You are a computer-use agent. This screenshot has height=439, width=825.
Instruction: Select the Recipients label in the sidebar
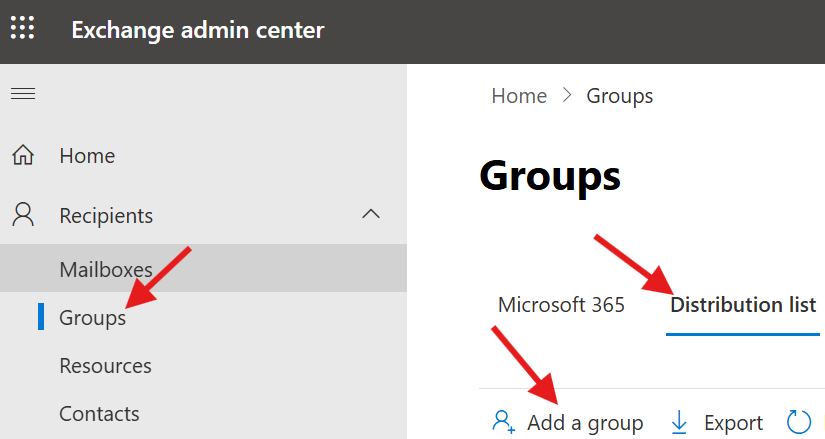coord(106,215)
